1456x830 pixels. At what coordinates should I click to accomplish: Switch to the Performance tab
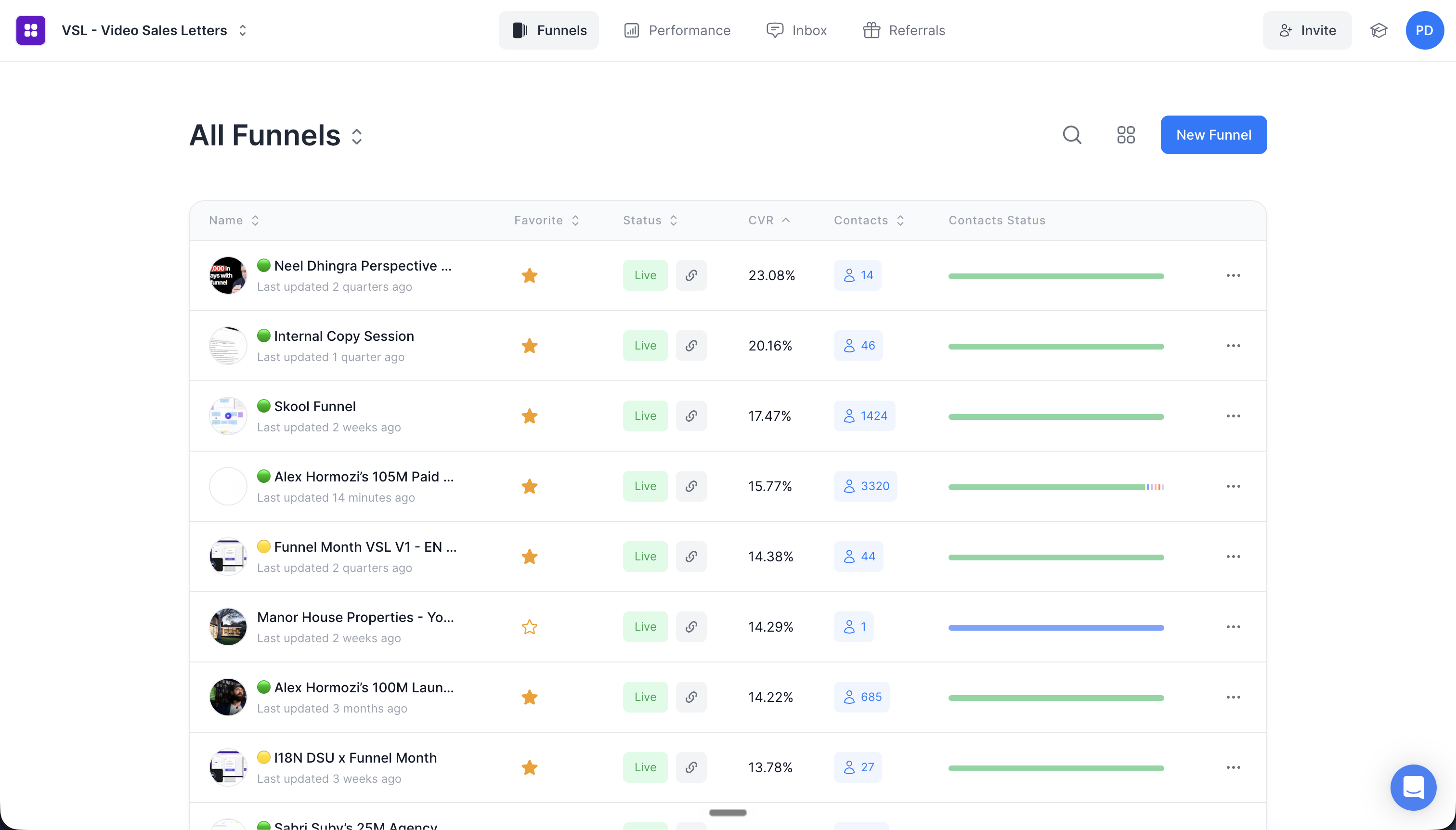point(676,30)
